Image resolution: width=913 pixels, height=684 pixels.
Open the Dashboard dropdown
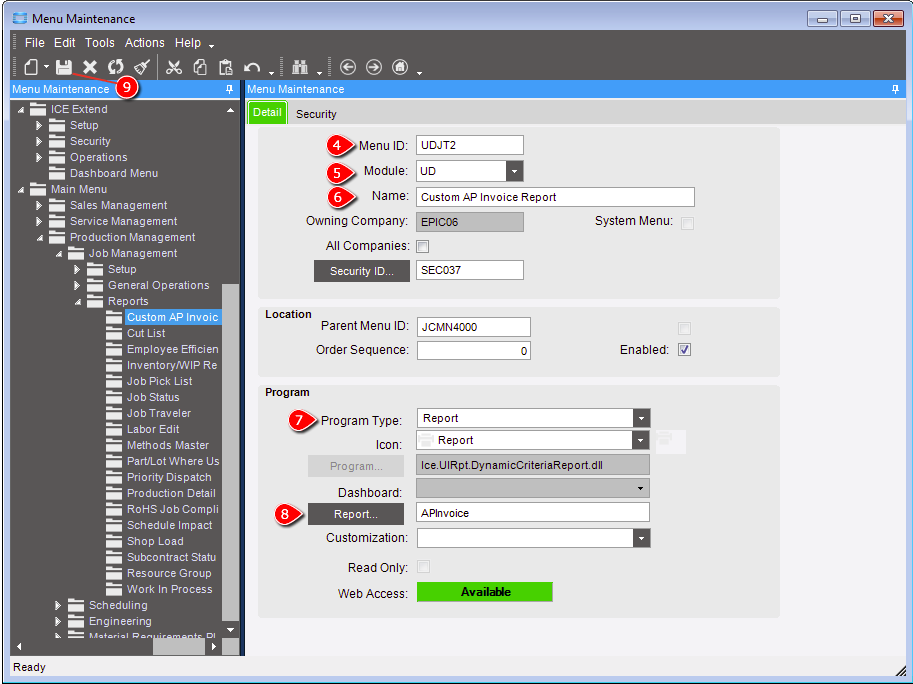click(640, 488)
